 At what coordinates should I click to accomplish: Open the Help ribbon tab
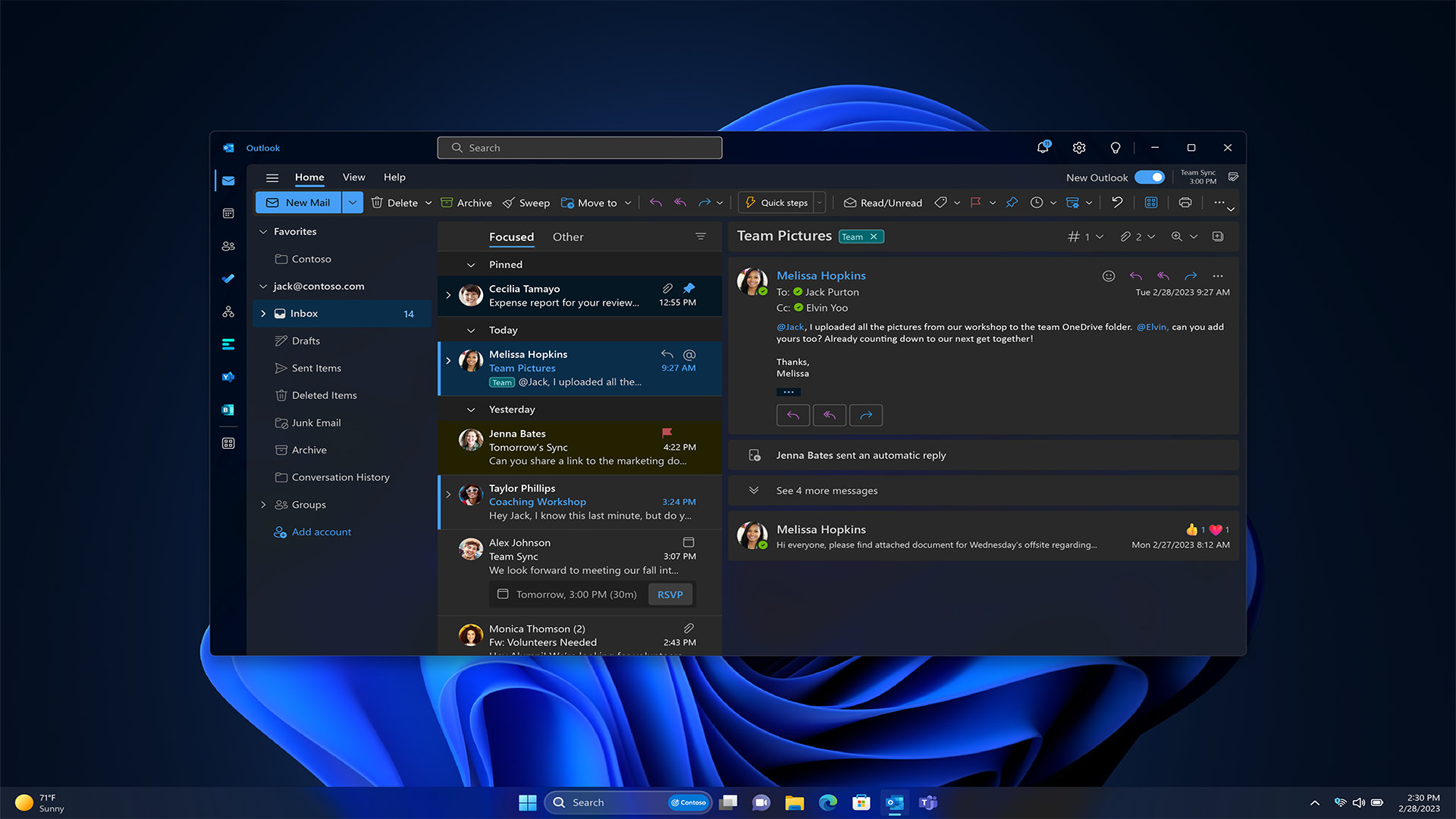click(394, 177)
